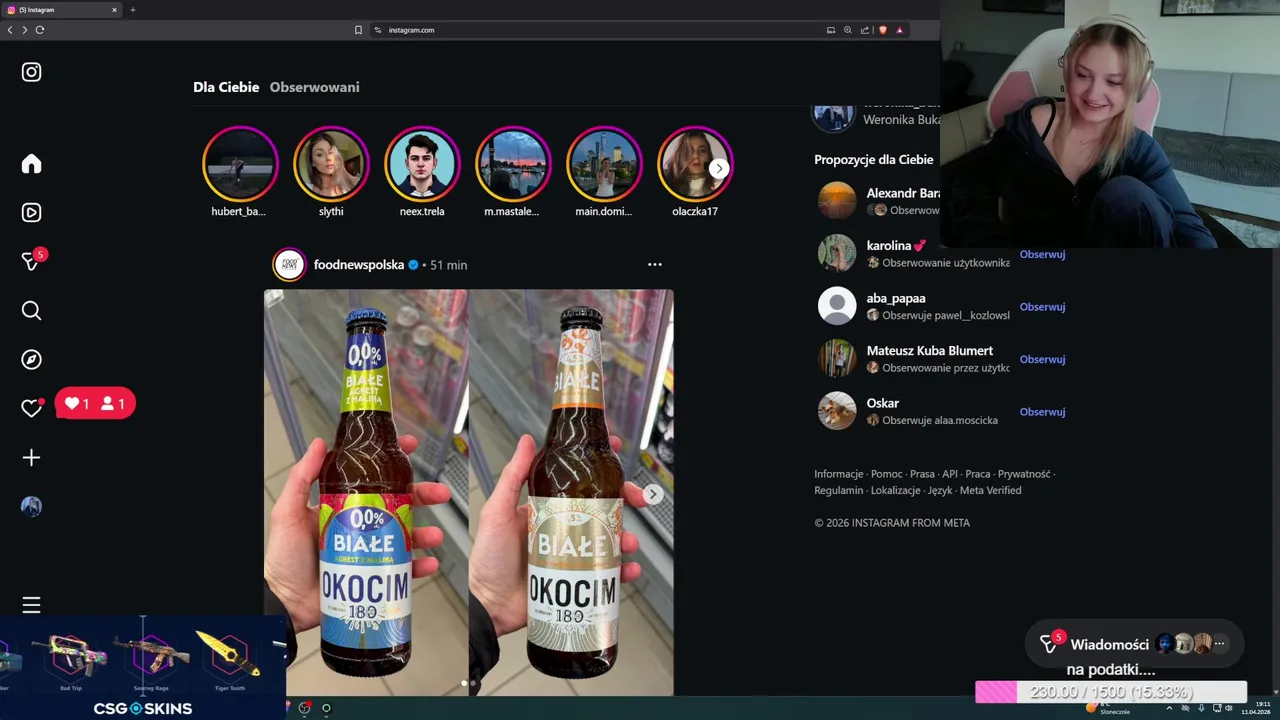Open Brave Rewards triangle icon
The width and height of the screenshot is (1280, 720).
point(899,30)
